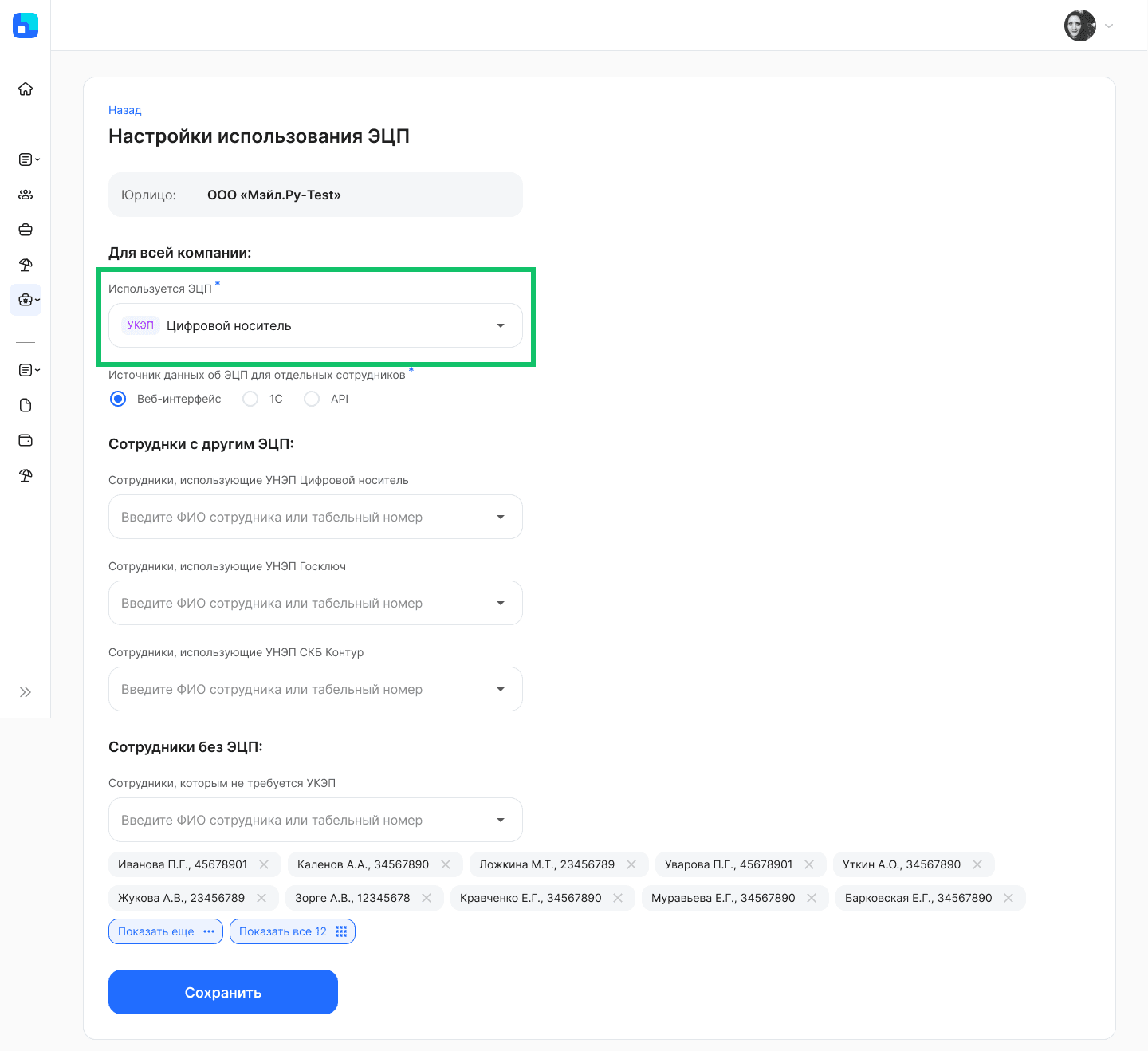Click the app logo at top left
Screen dimensions: 1148x1051
click(26, 26)
